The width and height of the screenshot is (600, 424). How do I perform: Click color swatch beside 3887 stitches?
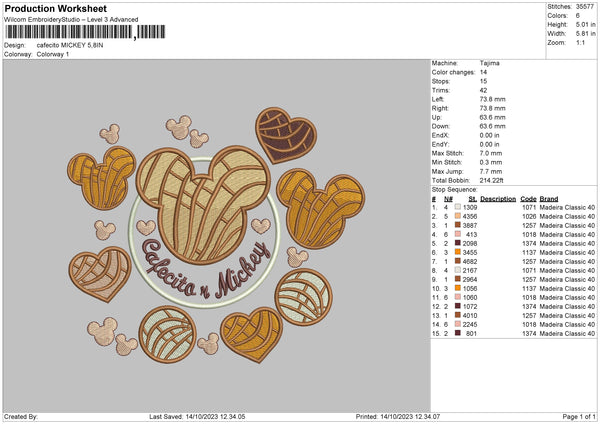pos(458,225)
